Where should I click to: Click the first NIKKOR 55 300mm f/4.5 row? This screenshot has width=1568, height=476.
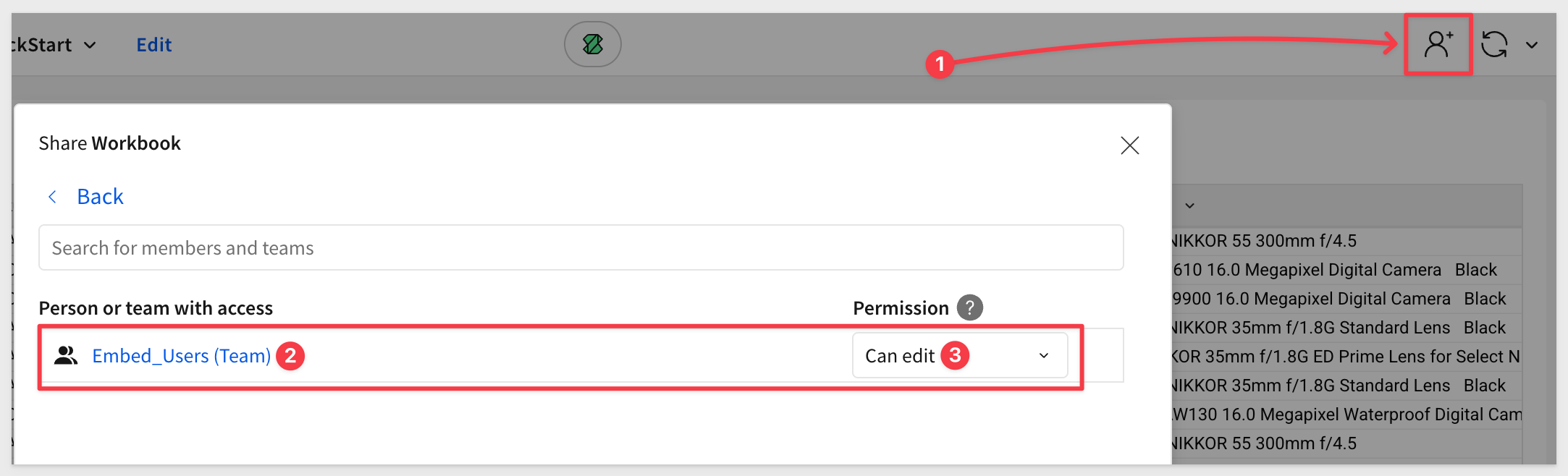1347,241
